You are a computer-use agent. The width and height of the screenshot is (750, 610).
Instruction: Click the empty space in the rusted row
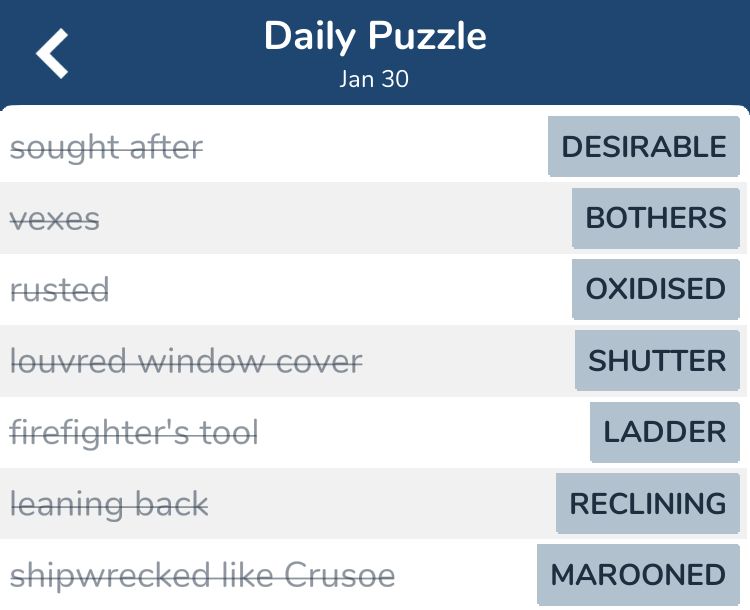(x=340, y=290)
